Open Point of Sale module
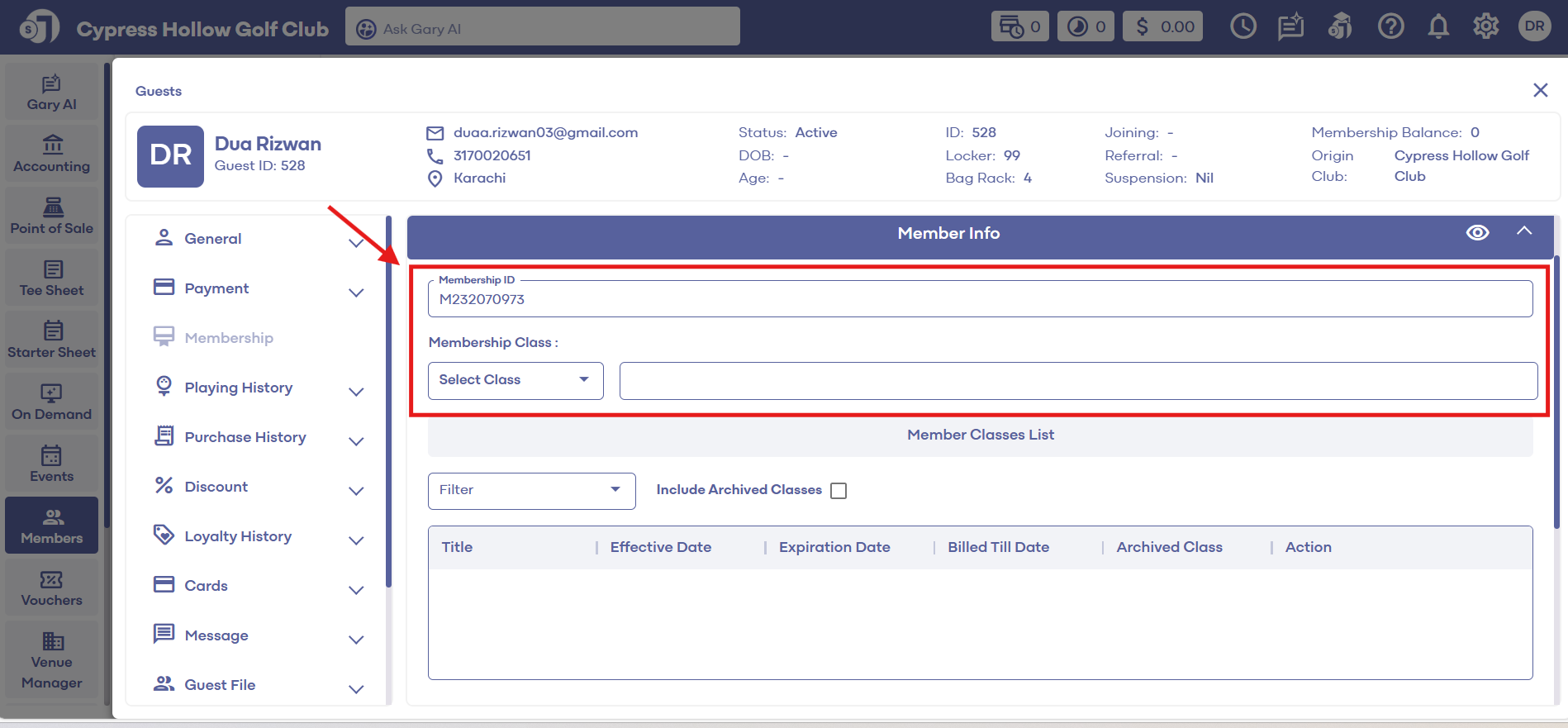Image resolution: width=1568 pixels, height=728 pixels. 52,216
